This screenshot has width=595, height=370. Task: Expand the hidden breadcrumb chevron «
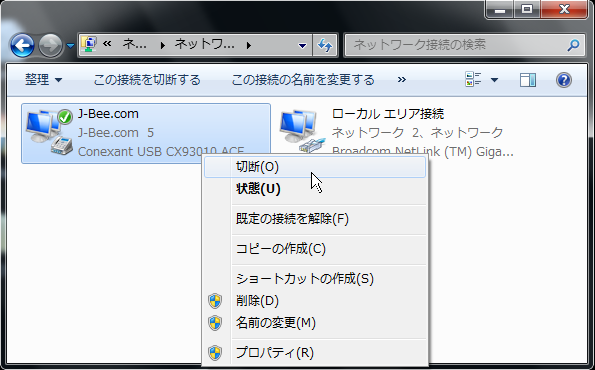click(107, 44)
